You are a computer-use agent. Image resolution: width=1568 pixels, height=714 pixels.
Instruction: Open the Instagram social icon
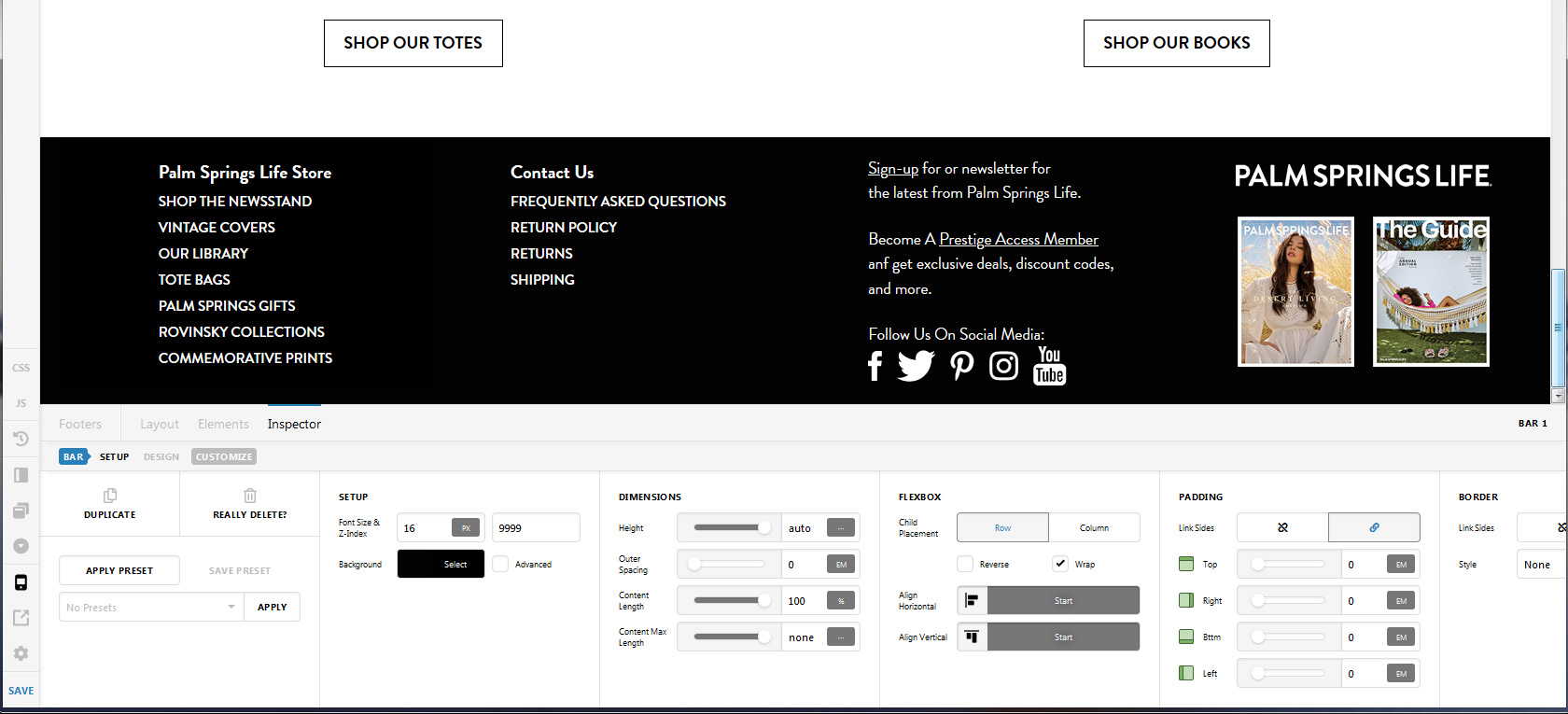click(x=1003, y=366)
